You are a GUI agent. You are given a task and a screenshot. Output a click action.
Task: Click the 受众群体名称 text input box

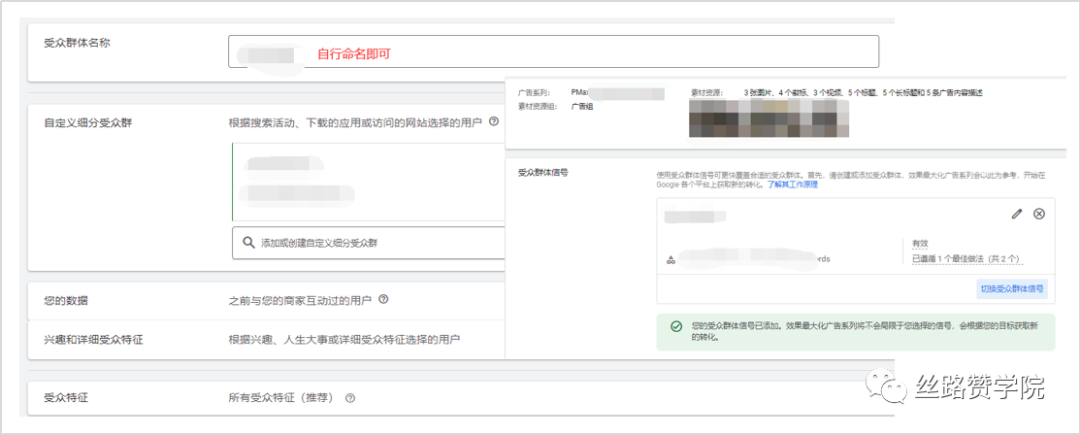553,52
